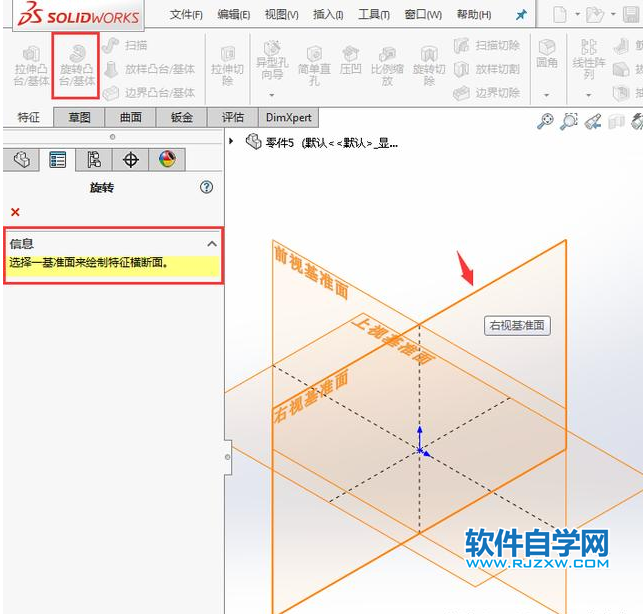The height and width of the screenshot is (614, 643).
Task: Open the 编辑(E) menu
Action: pyautogui.click(x=234, y=15)
